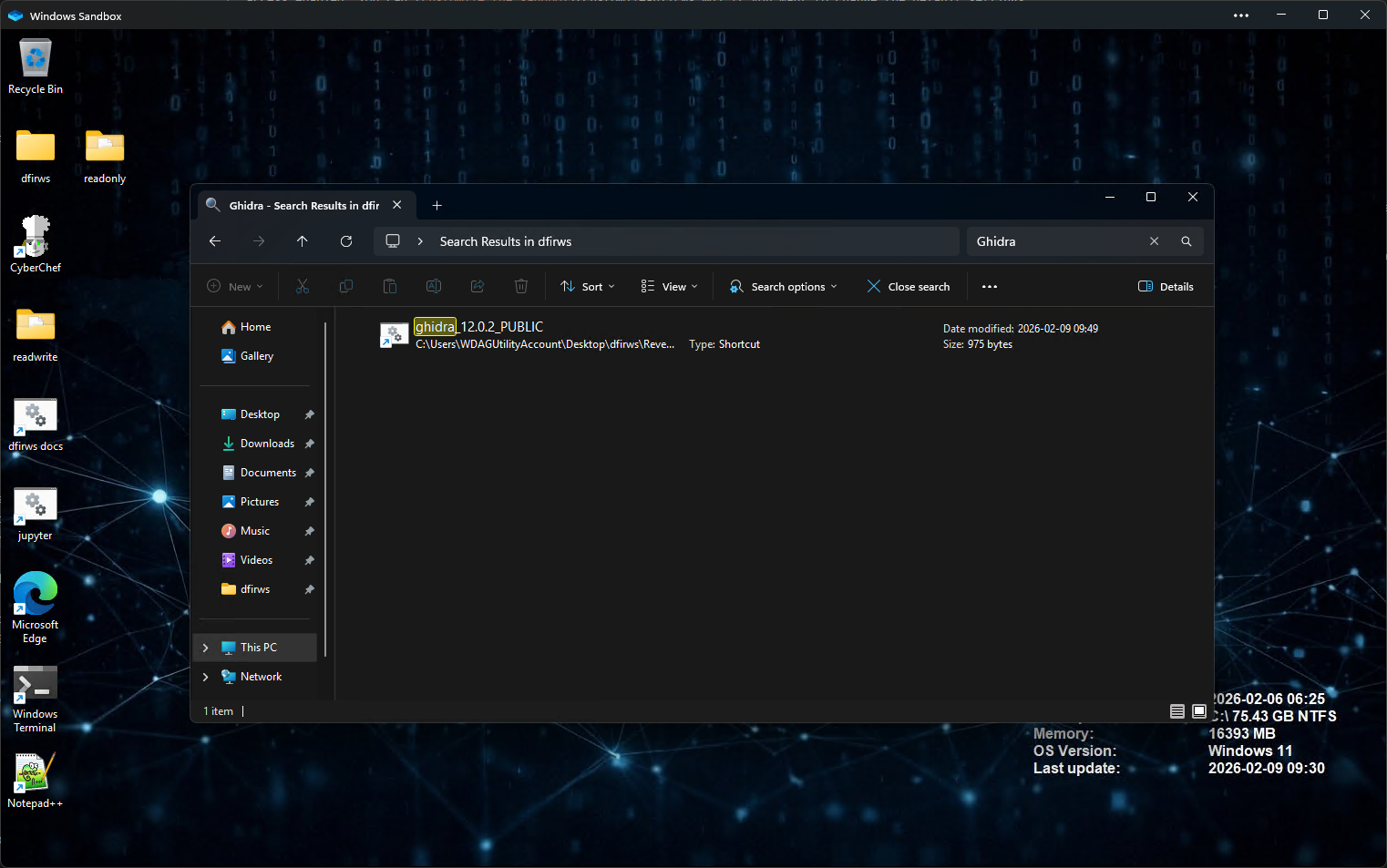The width and height of the screenshot is (1387, 868).
Task: Switch to large thumbnails view layout
Action: (1199, 711)
